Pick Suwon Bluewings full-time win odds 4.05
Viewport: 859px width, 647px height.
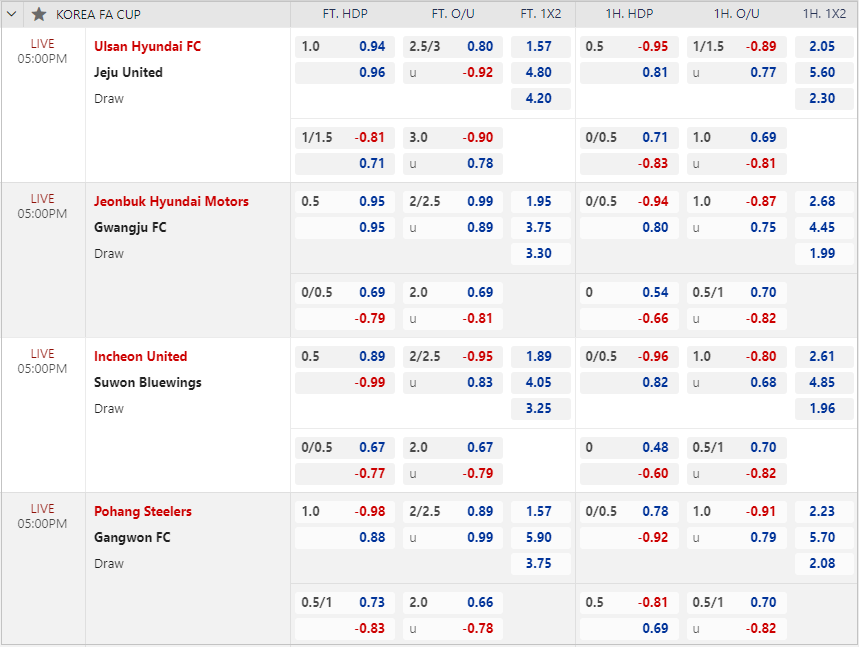(540, 382)
